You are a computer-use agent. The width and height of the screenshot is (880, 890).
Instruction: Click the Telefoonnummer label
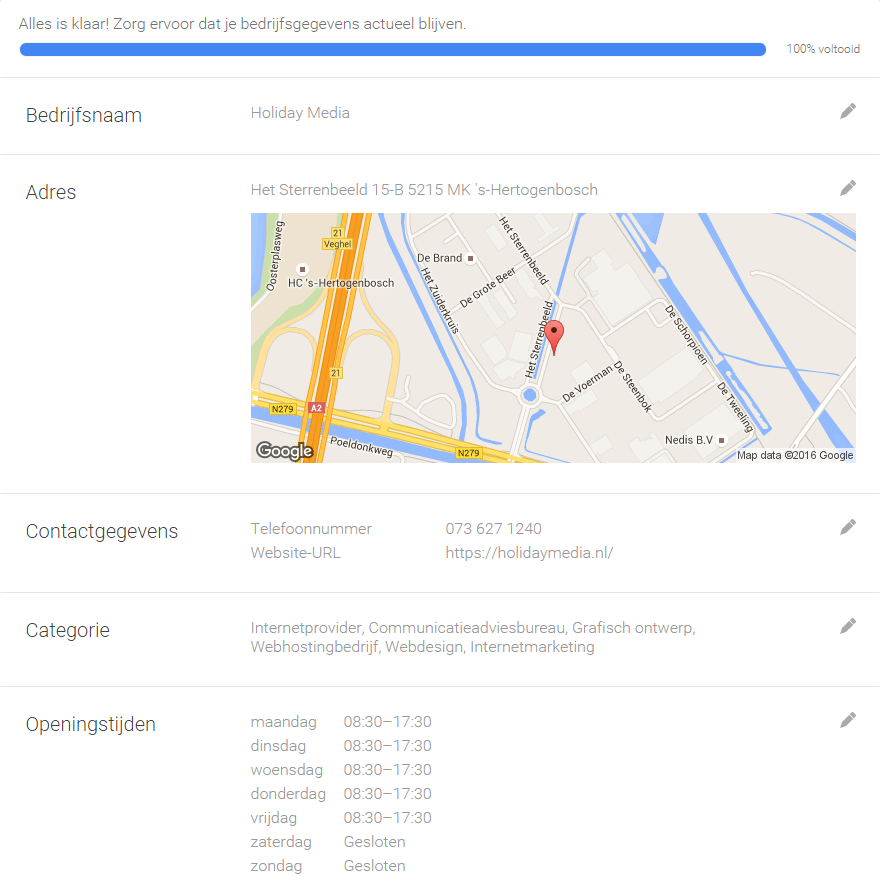click(x=311, y=528)
